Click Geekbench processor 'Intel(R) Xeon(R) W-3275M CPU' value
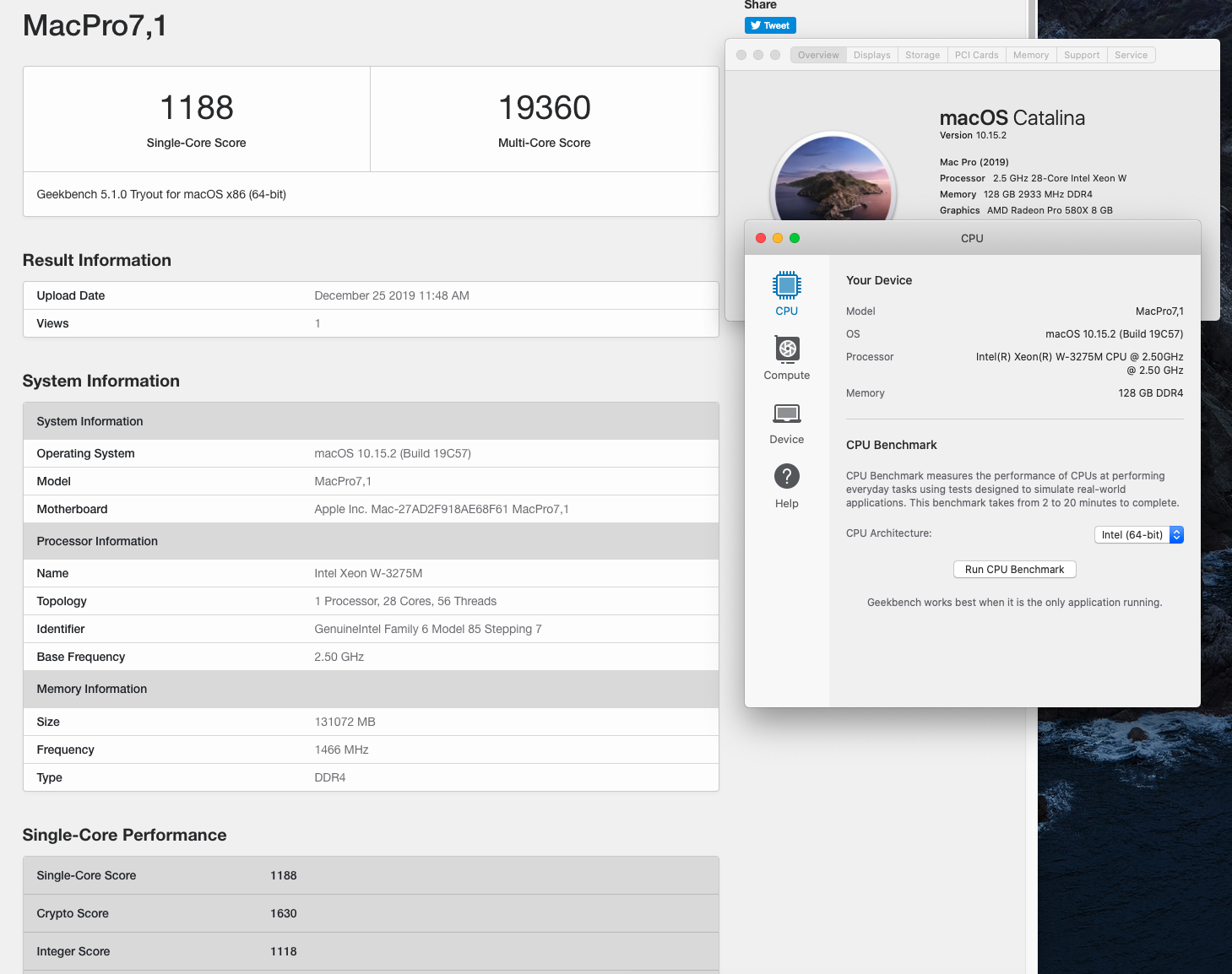Screen dimensions: 1232x974 tap(1079, 363)
